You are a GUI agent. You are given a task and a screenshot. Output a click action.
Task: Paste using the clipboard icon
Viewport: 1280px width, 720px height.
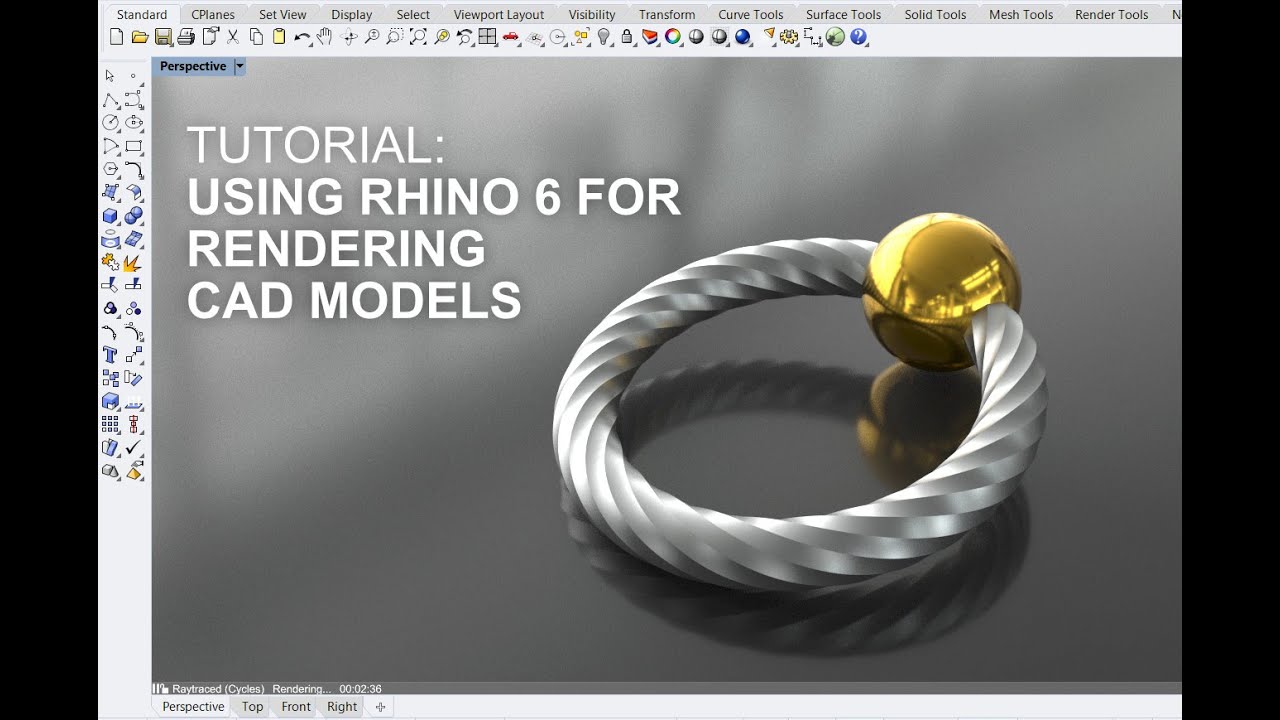click(x=279, y=37)
